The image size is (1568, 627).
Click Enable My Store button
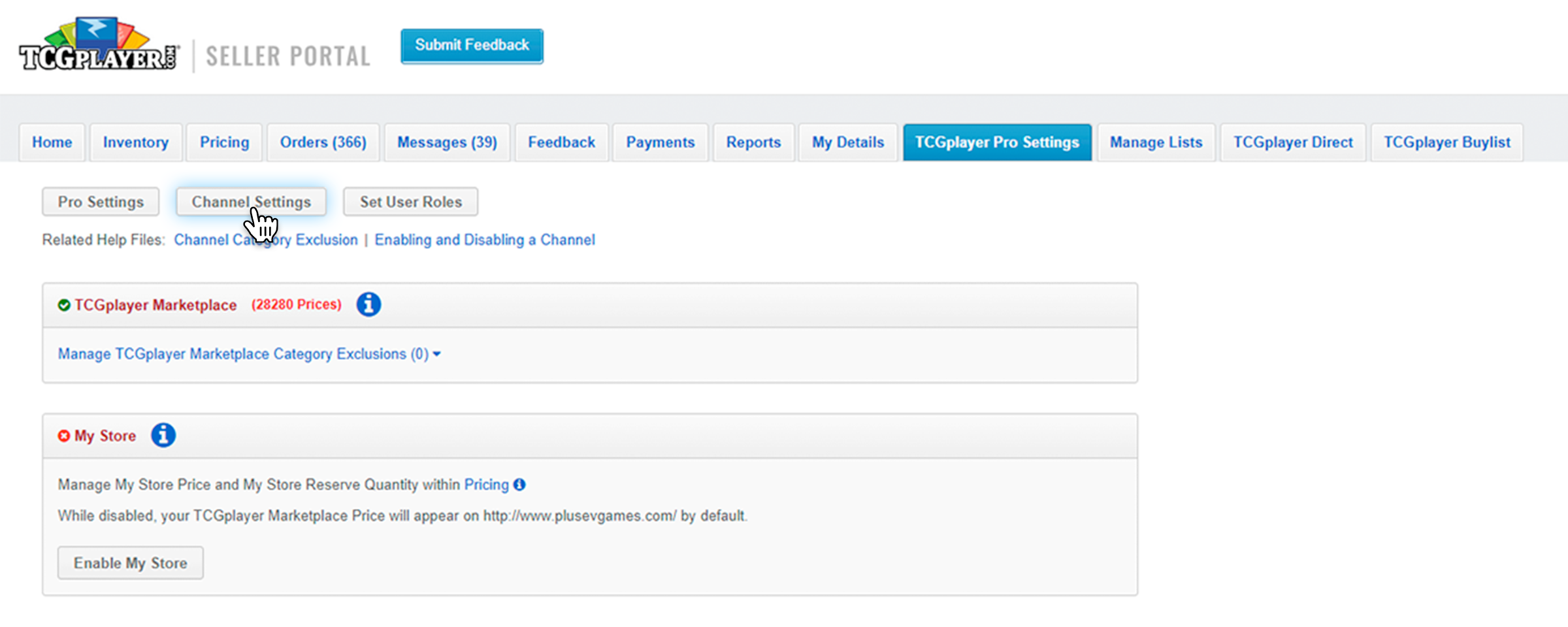tap(131, 563)
